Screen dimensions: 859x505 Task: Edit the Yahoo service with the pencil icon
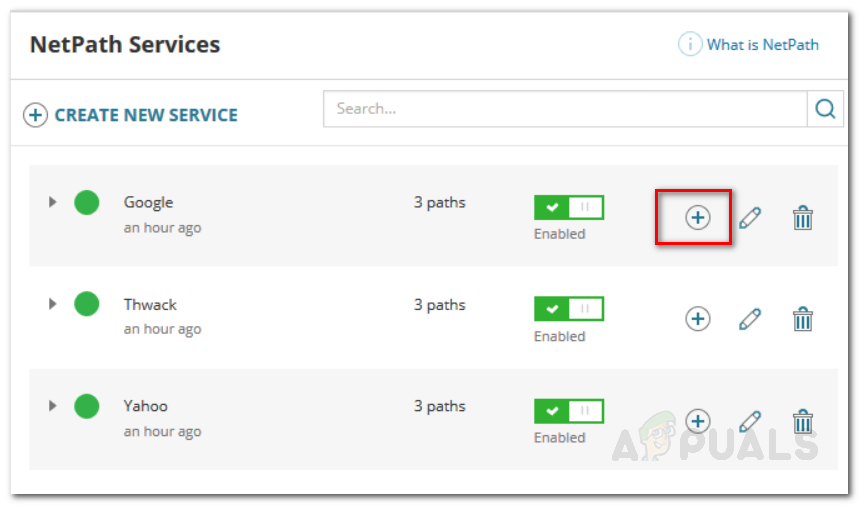(749, 421)
